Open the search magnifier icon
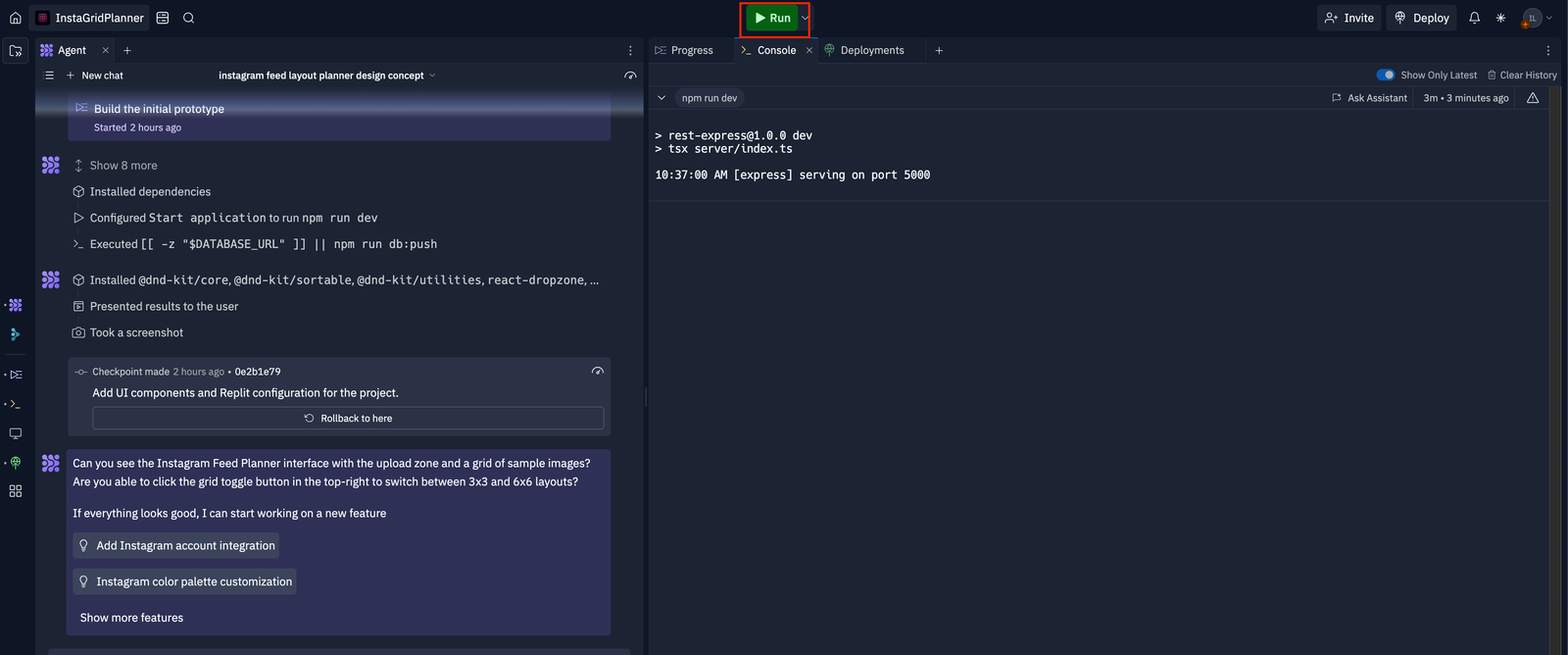The height and width of the screenshot is (655, 1568). click(x=189, y=18)
